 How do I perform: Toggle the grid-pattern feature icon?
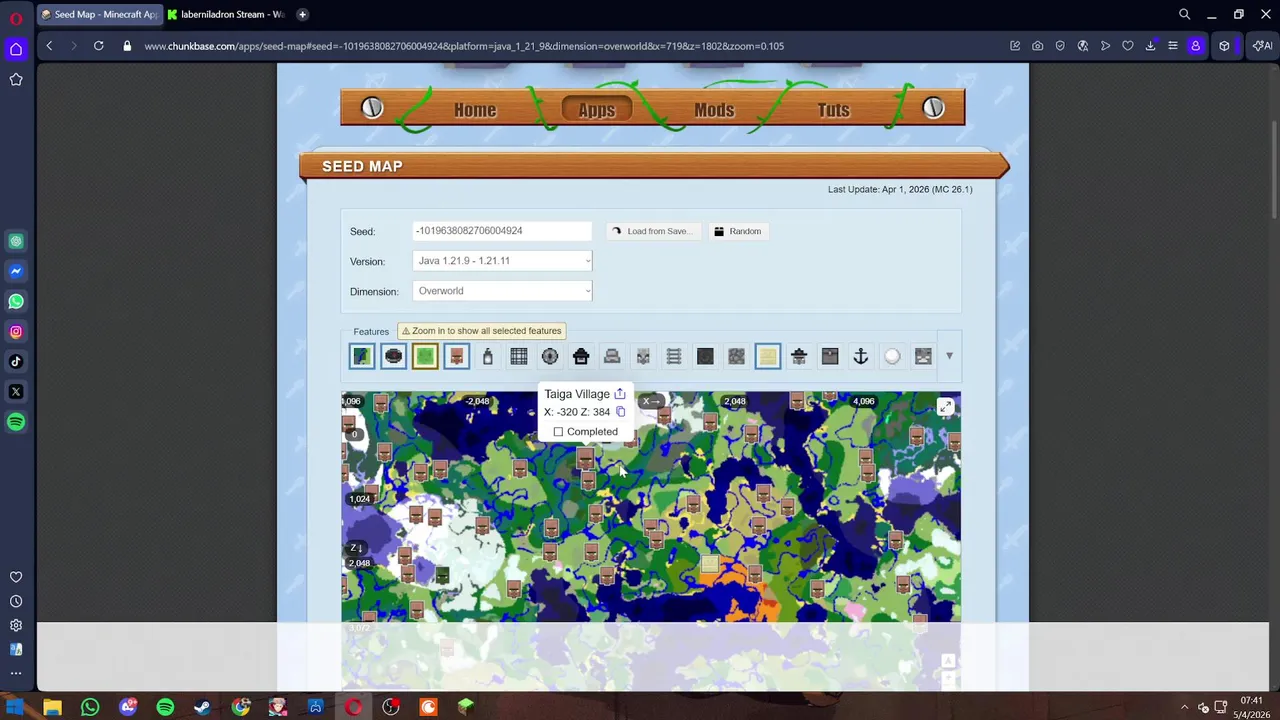click(518, 356)
